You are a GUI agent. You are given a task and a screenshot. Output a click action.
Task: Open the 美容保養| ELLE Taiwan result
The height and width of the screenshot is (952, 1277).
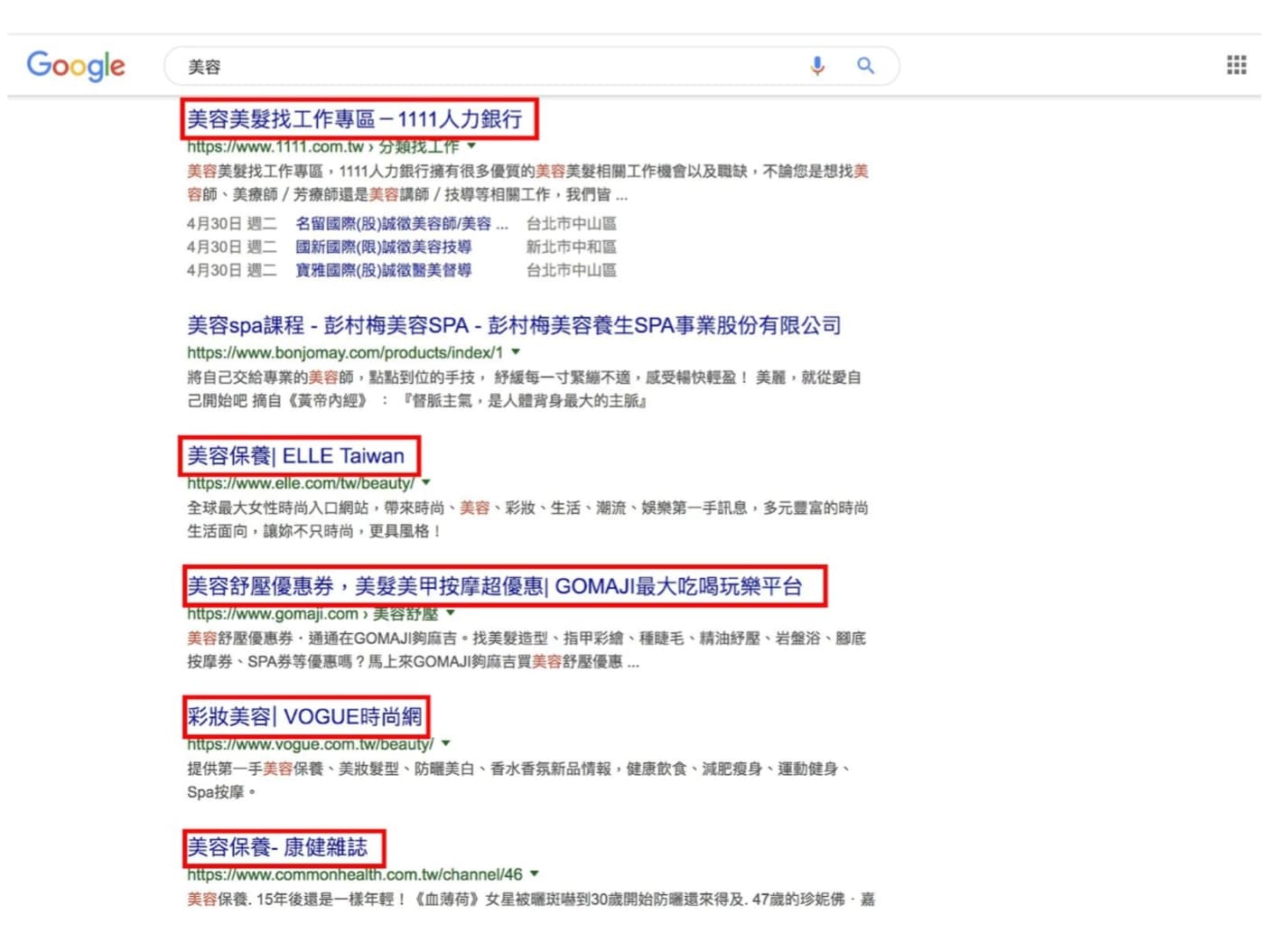coord(296,455)
